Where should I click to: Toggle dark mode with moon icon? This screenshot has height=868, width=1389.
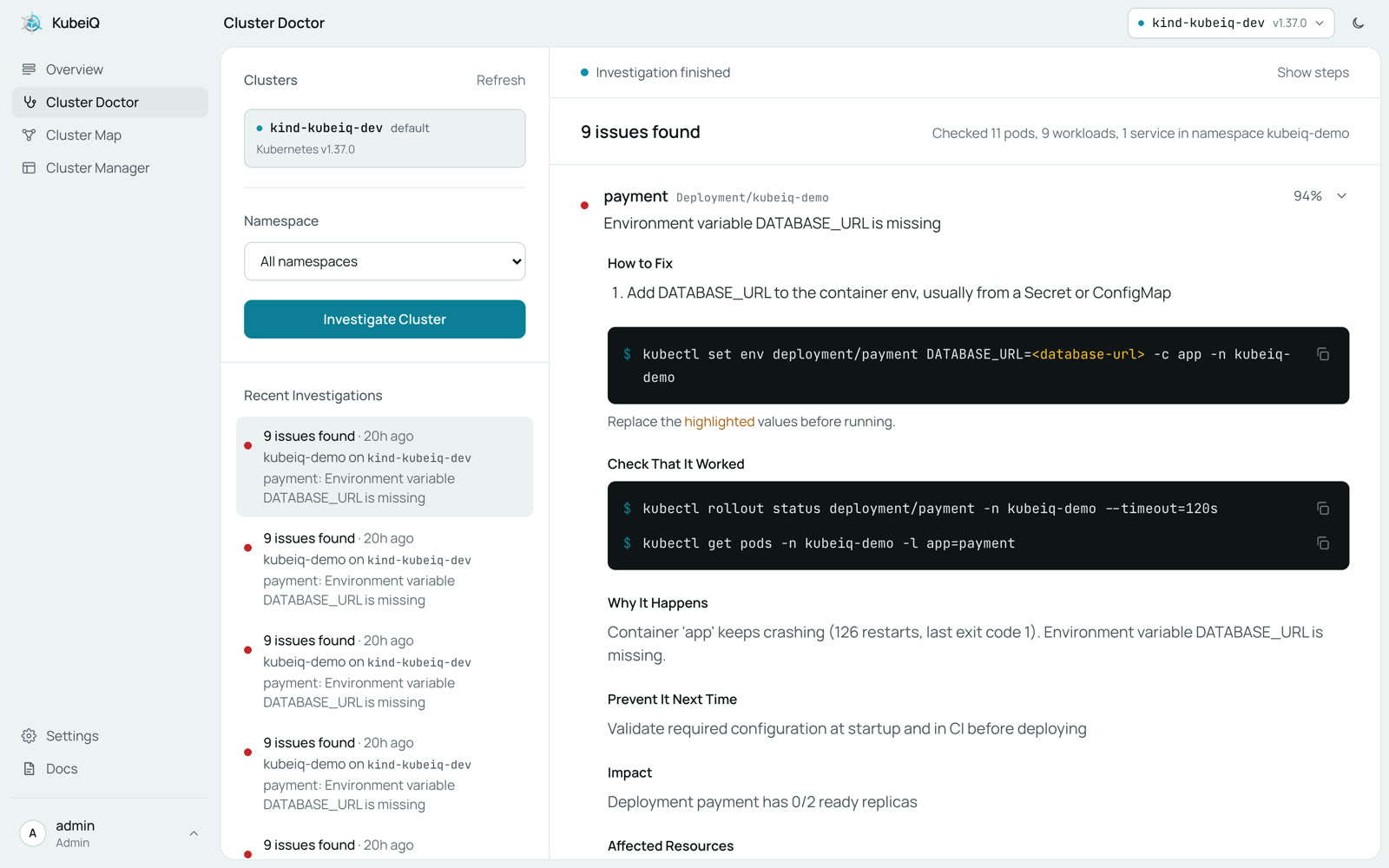(x=1359, y=23)
